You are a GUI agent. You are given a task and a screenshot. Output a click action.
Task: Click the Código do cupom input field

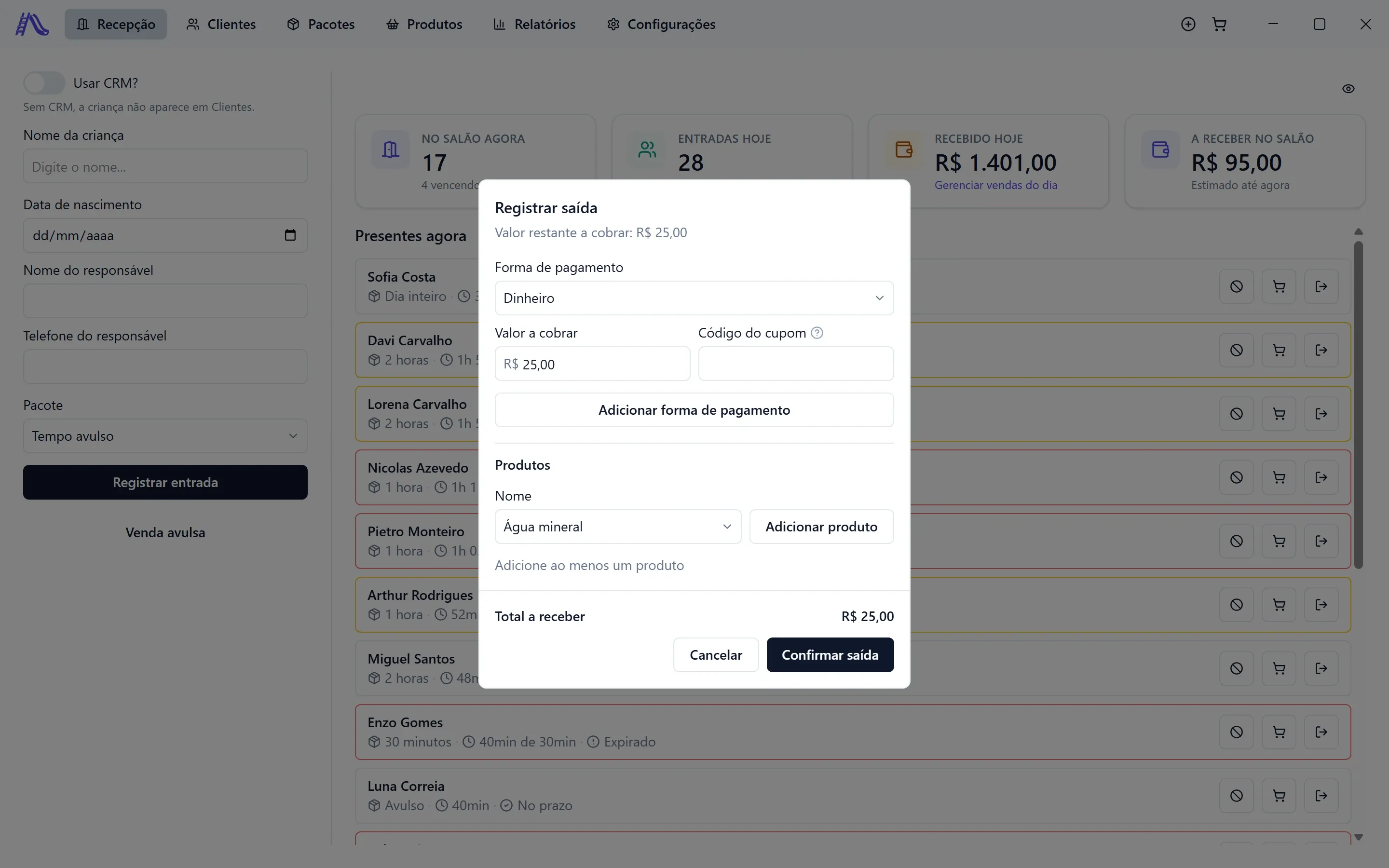click(x=795, y=364)
